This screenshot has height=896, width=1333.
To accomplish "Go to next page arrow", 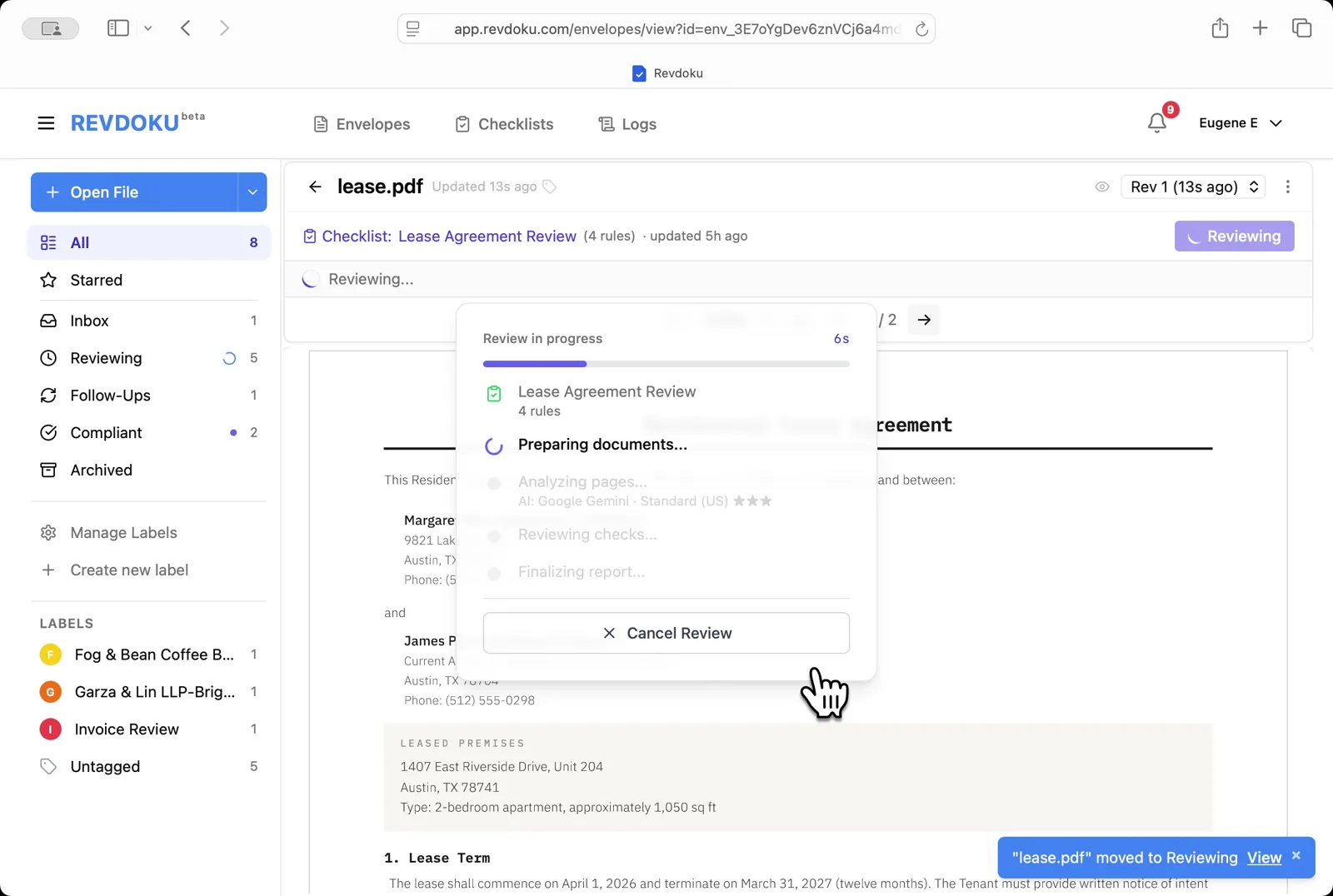I will (924, 320).
